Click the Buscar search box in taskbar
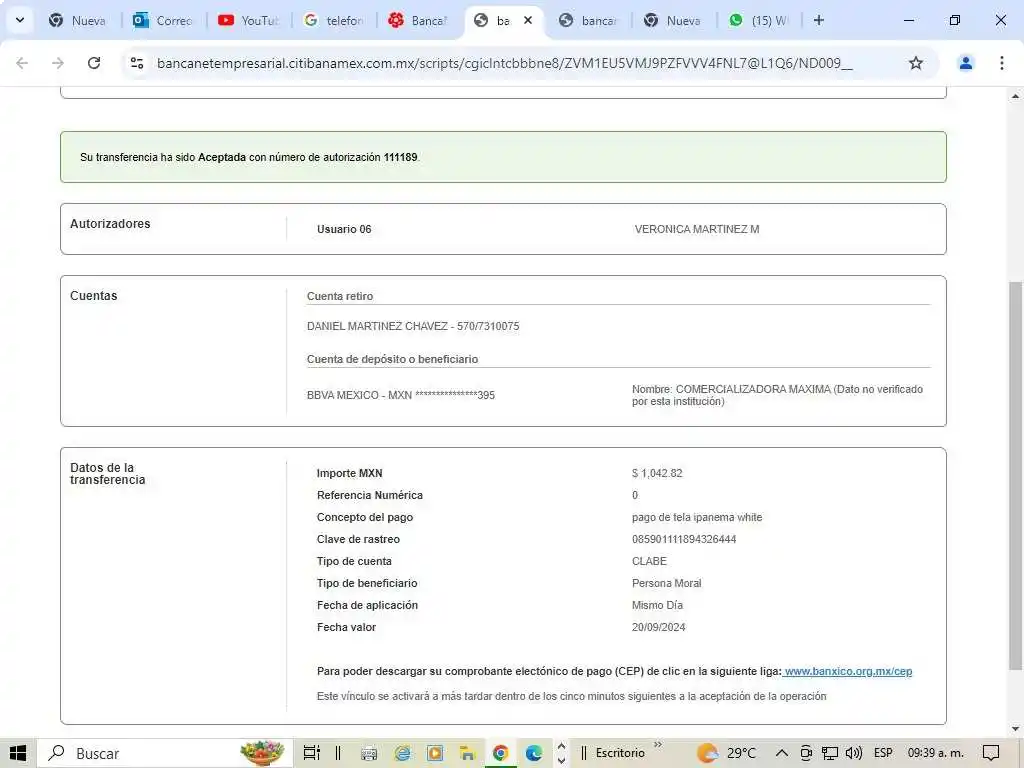 point(140,753)
